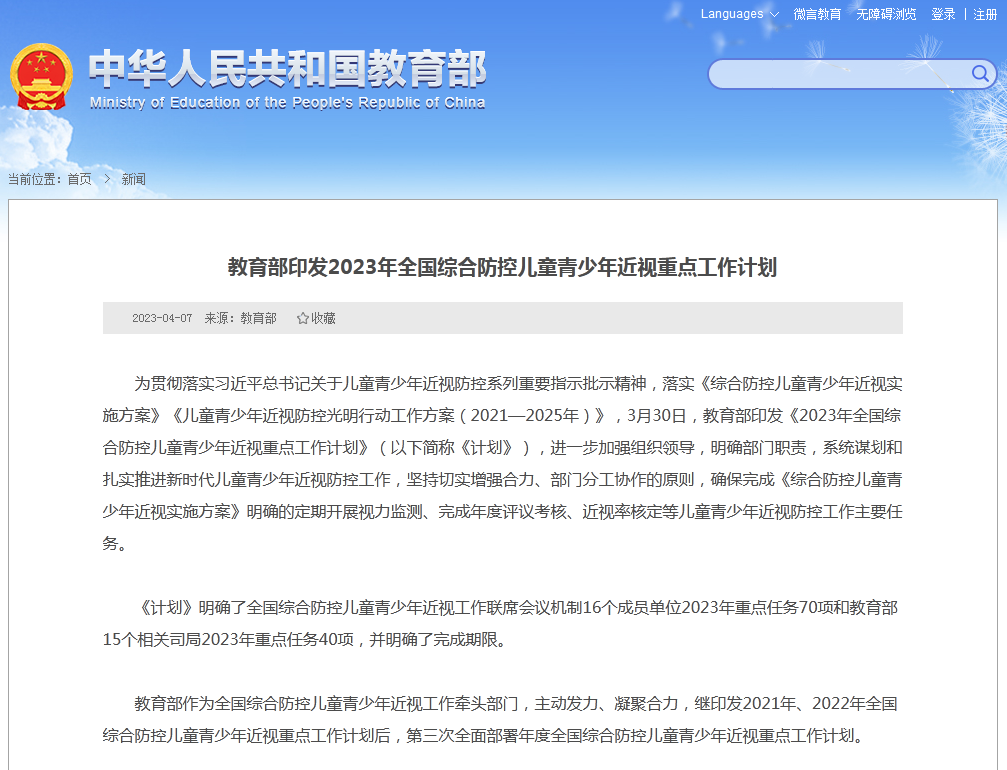The image size is (1007, 770).
Task: Click the star favorite icon
Action: pos(302,318)
